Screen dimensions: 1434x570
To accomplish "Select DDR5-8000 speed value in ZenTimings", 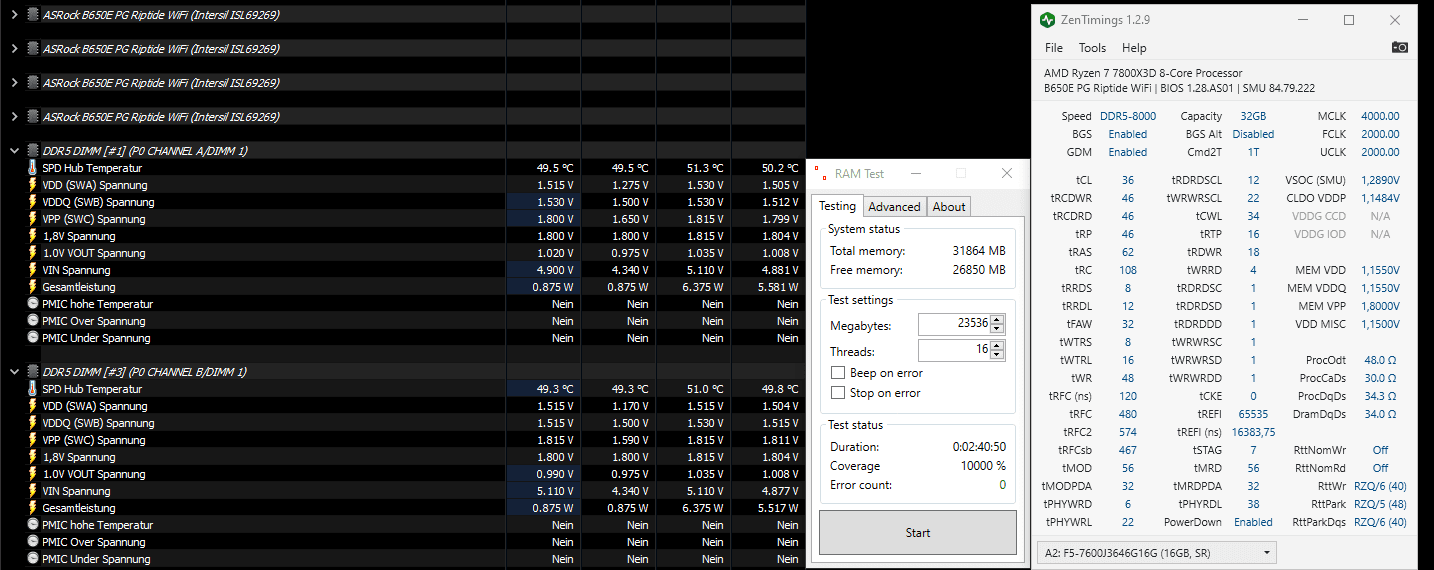I will pyautogui.click(x=1128, y=116).
